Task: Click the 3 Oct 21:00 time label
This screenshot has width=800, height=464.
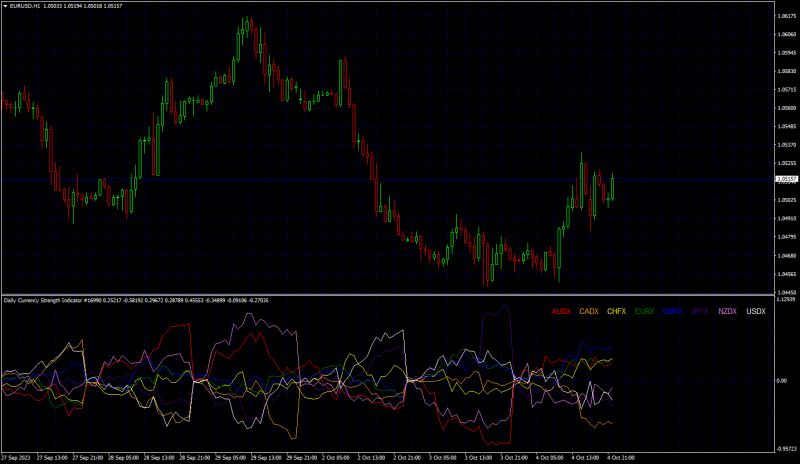Action: (x=514, y=458)
